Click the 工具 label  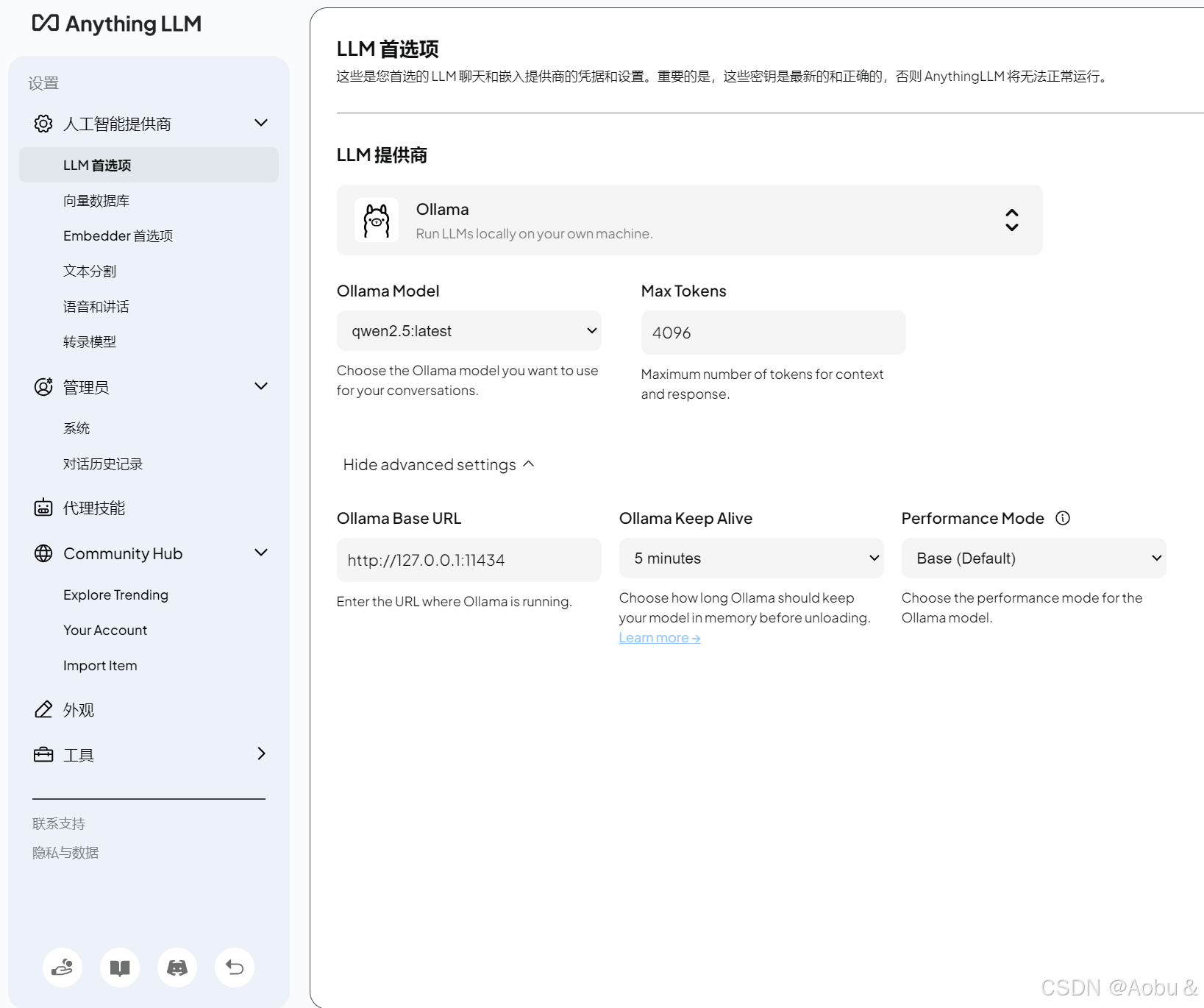[79, 755]
